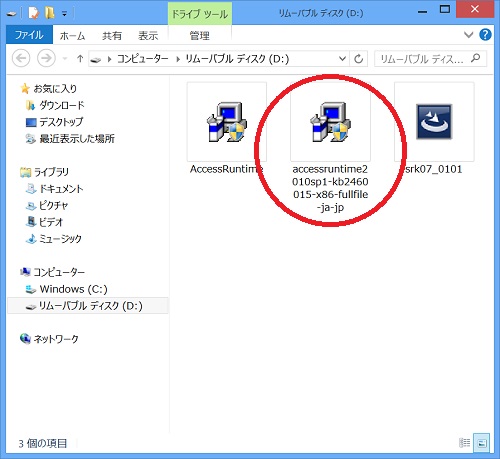This screenshot has height=459, width=500.
Task: Switch to the 表示 ribbon tab
Action: 148,35
